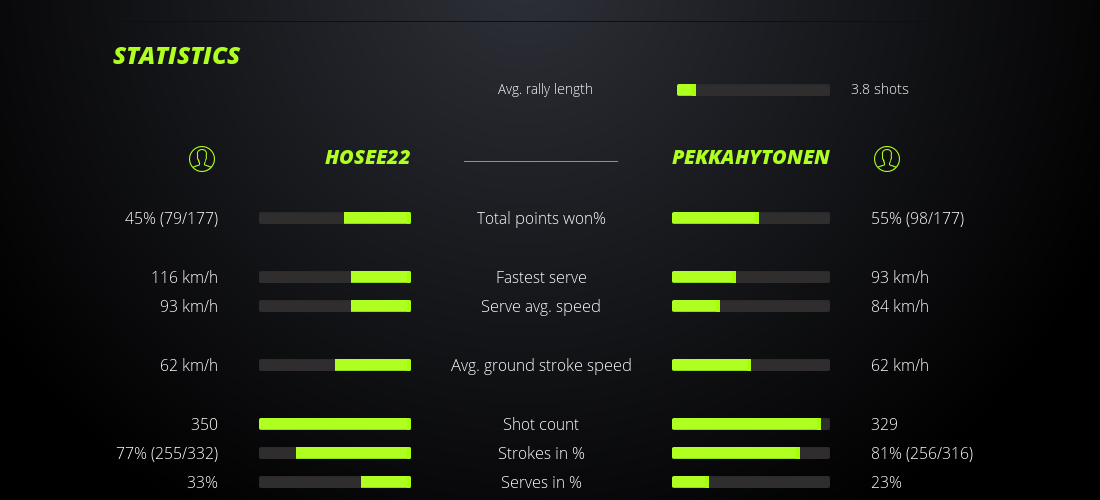
Task: Click the 3.8 shots value
Action: (879, 89)
